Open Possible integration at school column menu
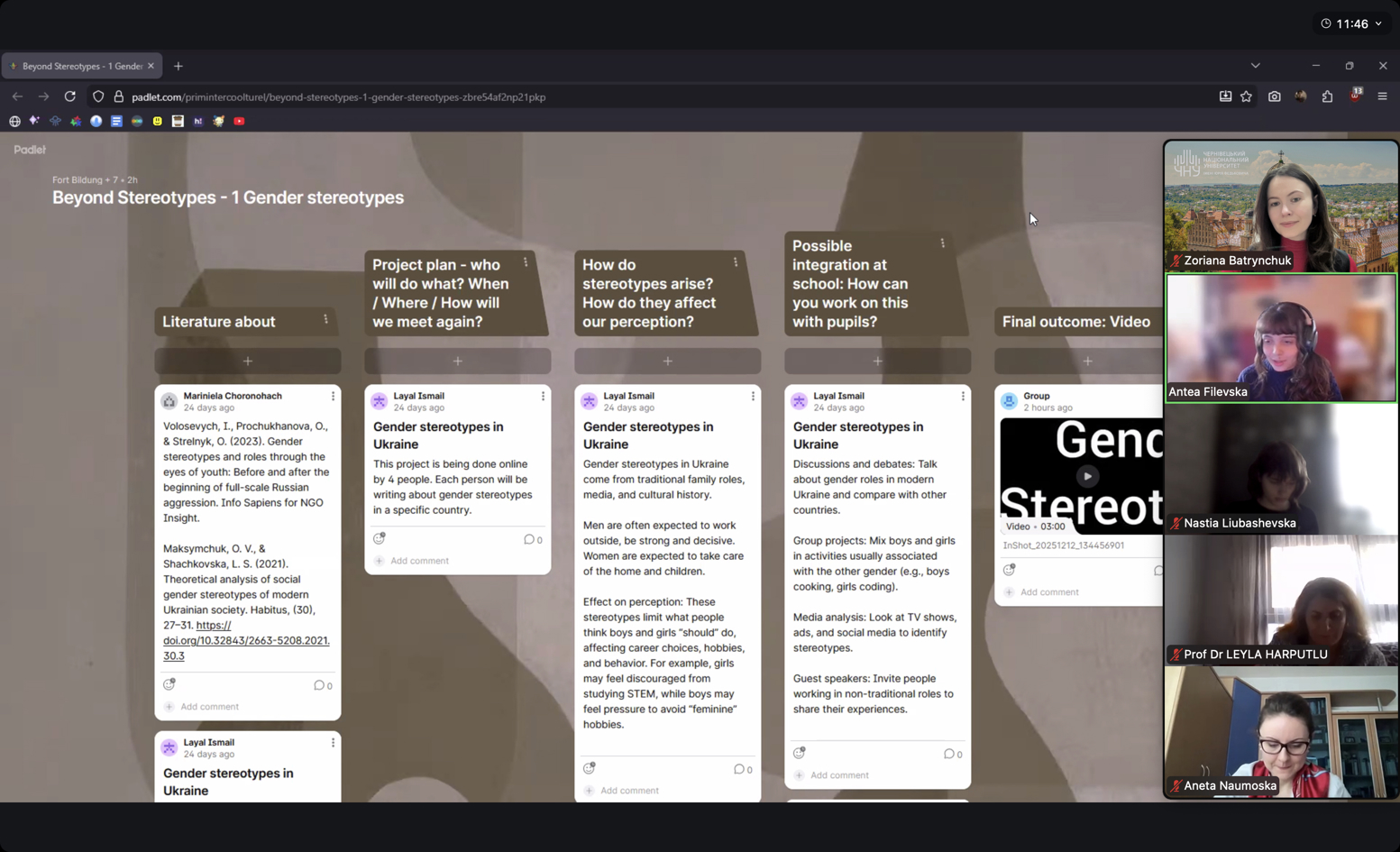 coord(943,243)
